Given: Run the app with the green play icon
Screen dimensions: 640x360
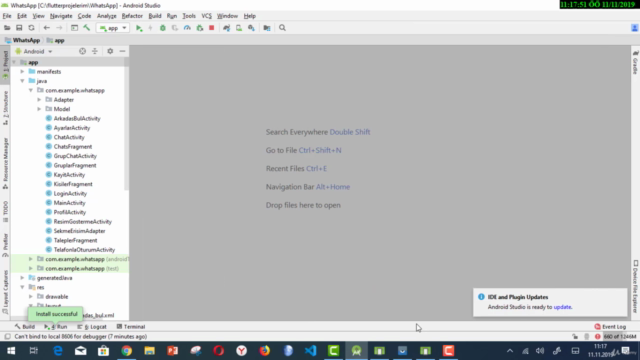Looking at the screenshot, I should point(139,28).
